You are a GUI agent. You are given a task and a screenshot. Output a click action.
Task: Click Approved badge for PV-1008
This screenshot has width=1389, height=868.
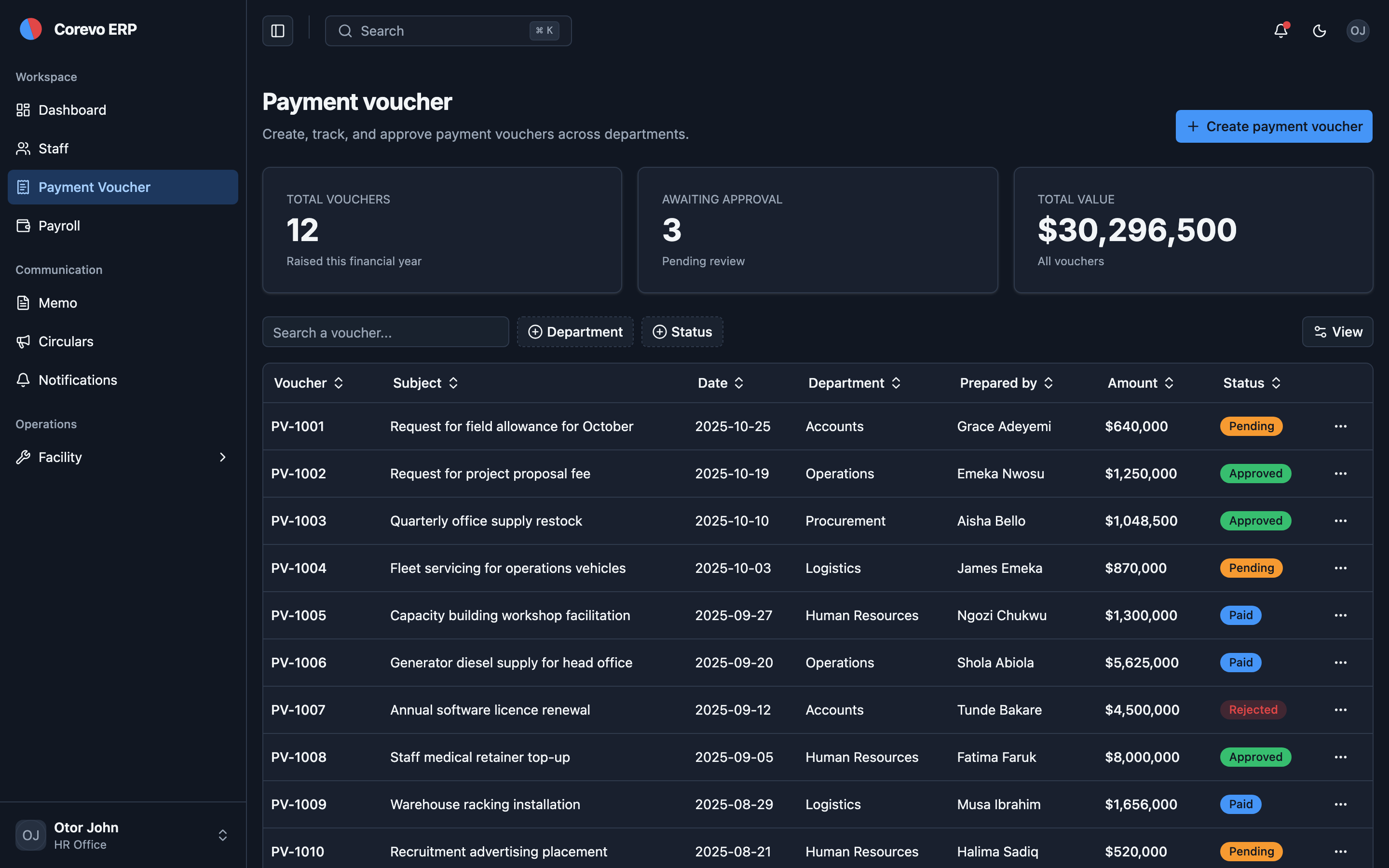click(x=1255, y=757)
